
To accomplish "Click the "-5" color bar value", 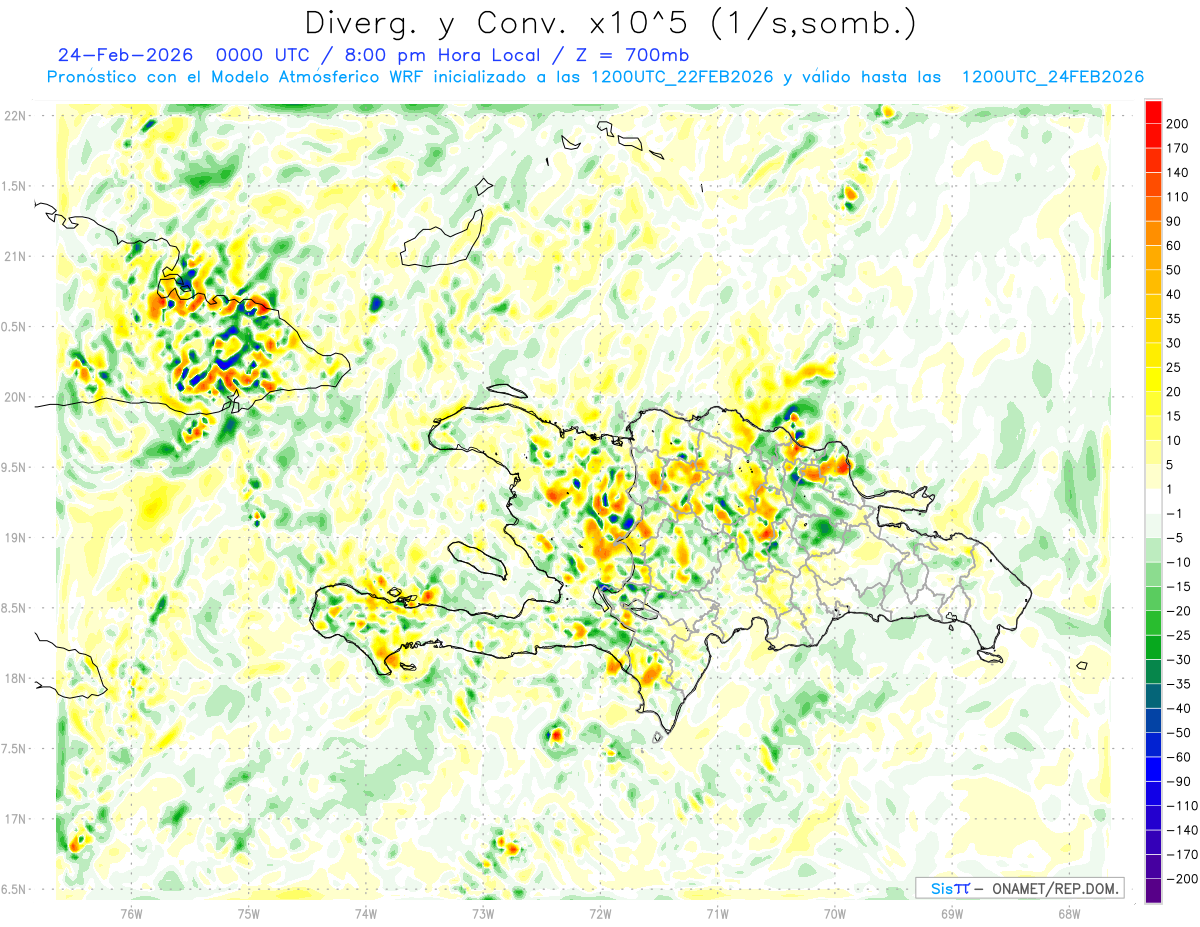I will coord(1174,538).
